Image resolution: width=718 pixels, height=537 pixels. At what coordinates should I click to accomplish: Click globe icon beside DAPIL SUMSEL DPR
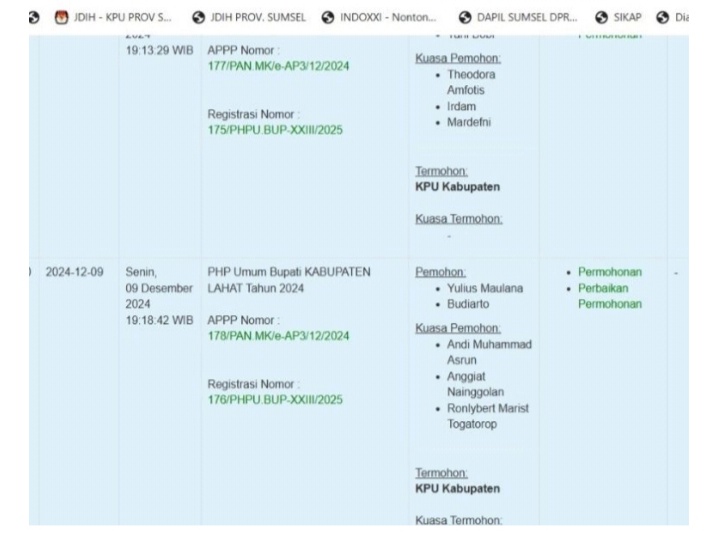465,17
